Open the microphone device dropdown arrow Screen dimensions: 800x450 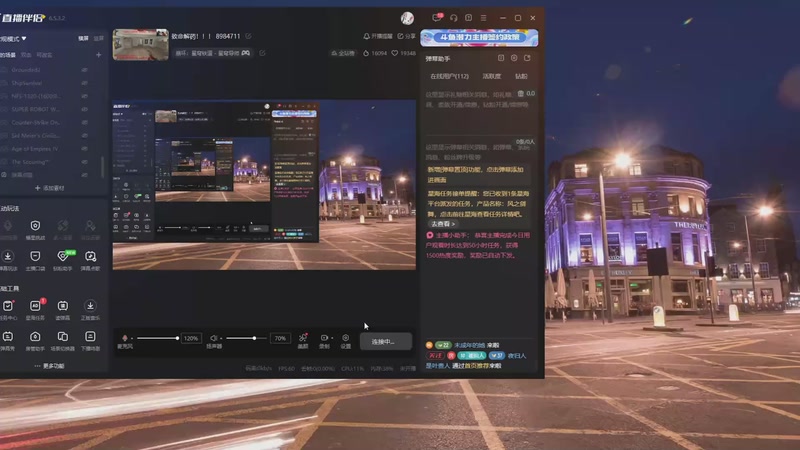tap(132, 338)
